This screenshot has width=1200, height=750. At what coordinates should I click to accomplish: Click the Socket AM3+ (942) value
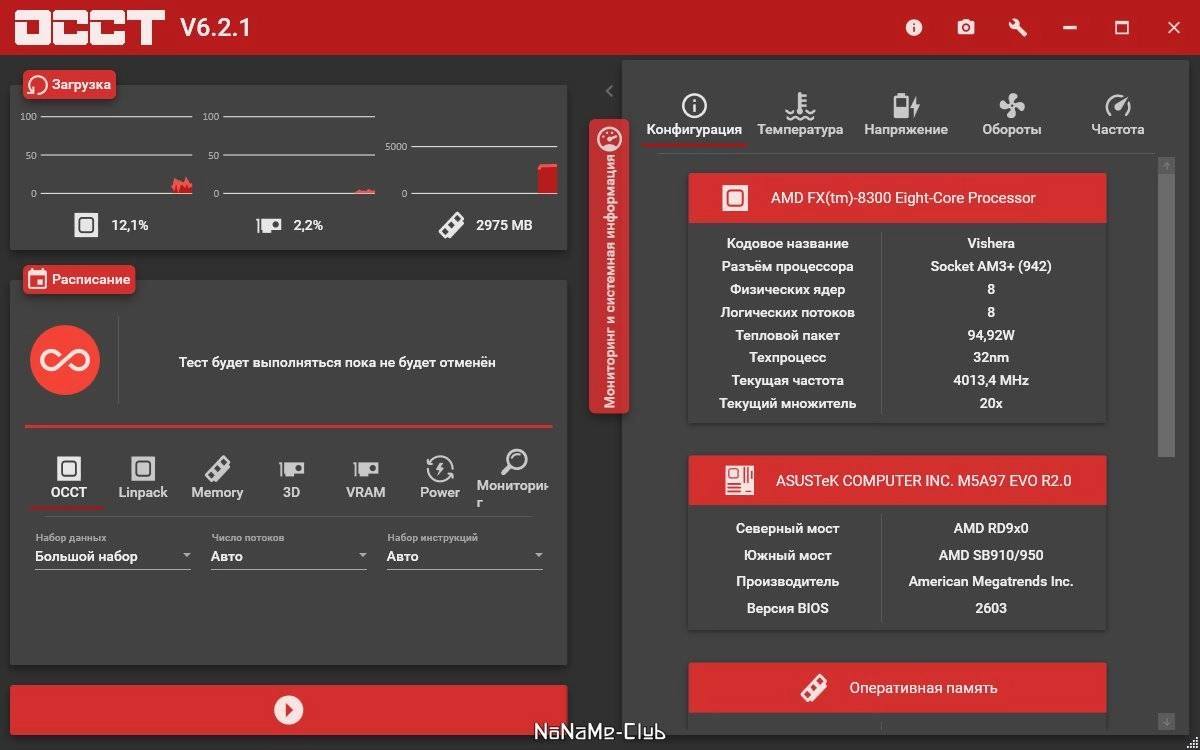click(x=991, y=266)
